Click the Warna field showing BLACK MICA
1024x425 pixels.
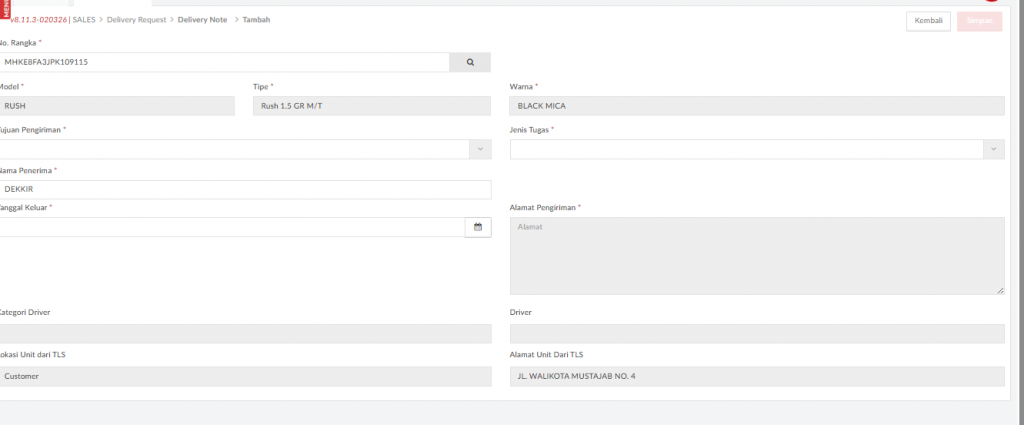tap(756, 106)
